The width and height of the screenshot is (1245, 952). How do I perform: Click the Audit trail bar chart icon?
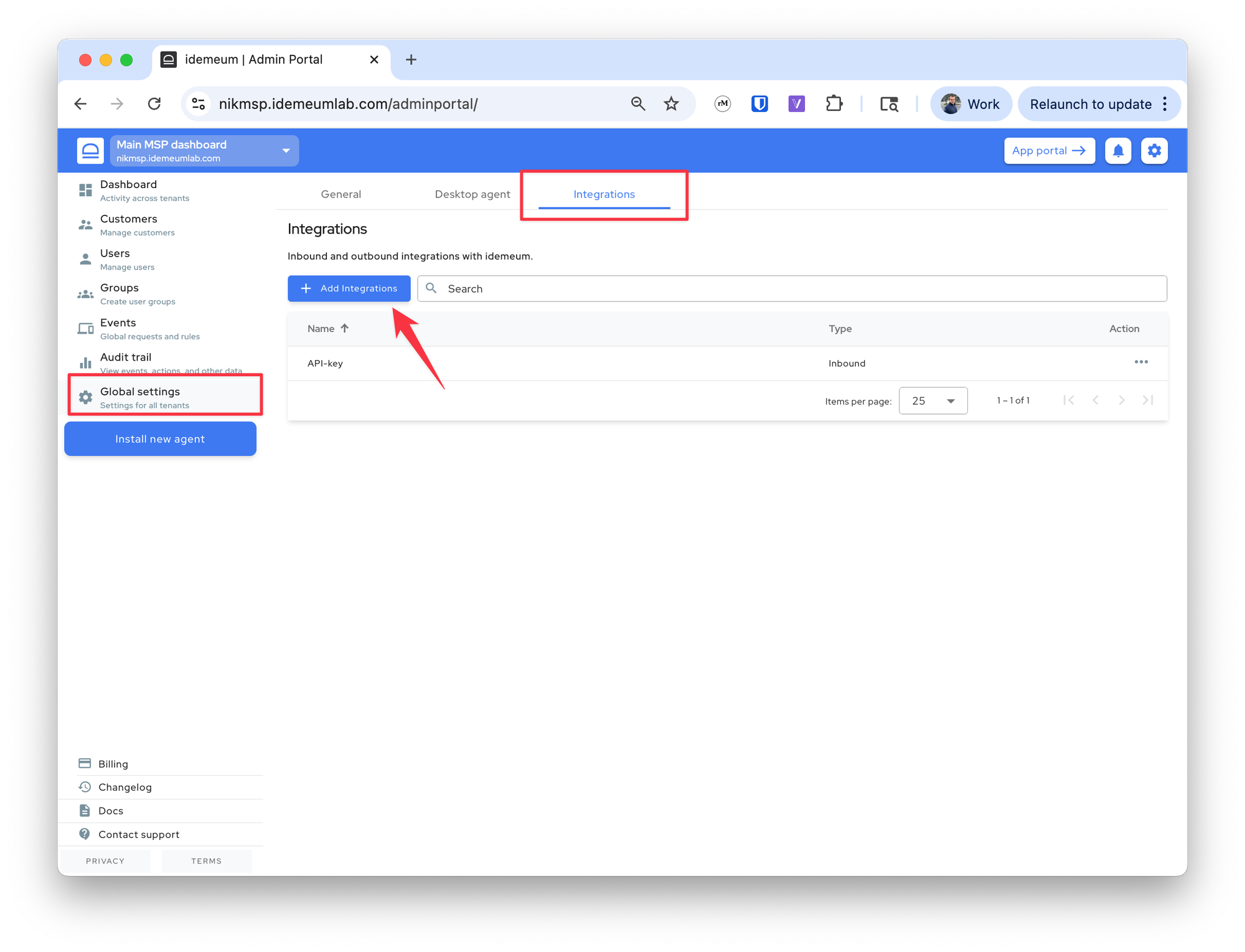[x=85, y=362]
